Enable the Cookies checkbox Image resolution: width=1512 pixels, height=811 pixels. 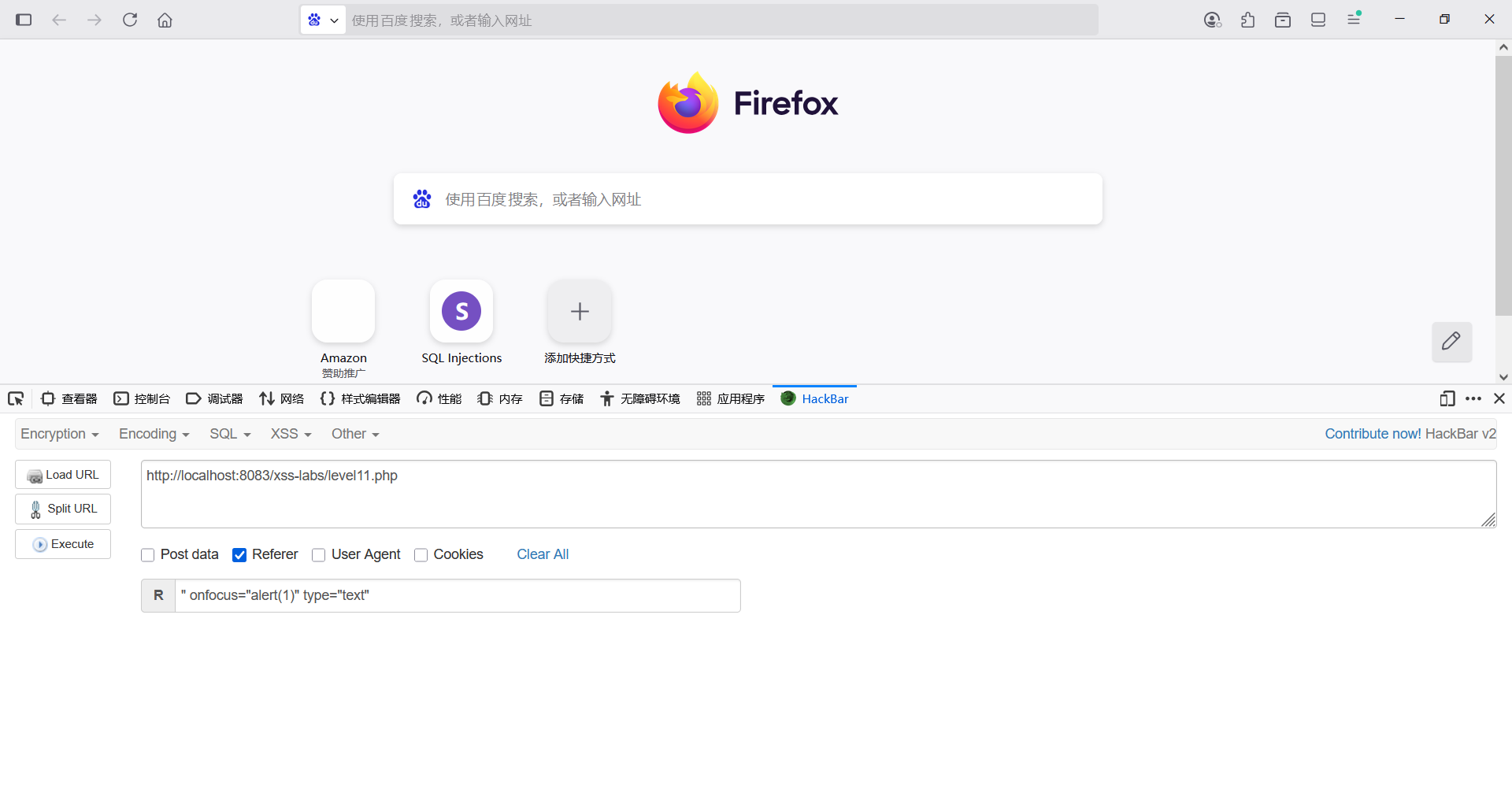tap(421, 555)
